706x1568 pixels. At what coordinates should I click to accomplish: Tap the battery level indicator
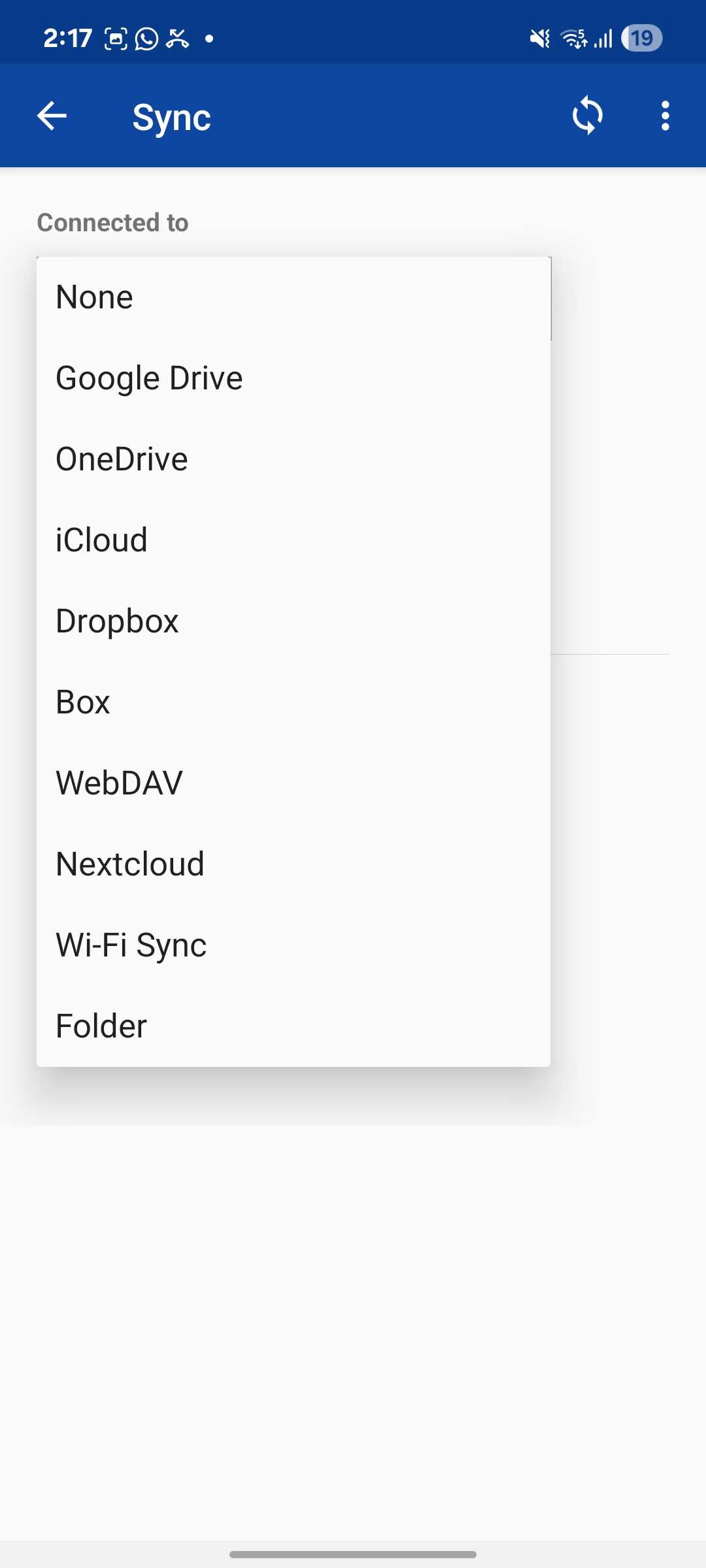641,38
